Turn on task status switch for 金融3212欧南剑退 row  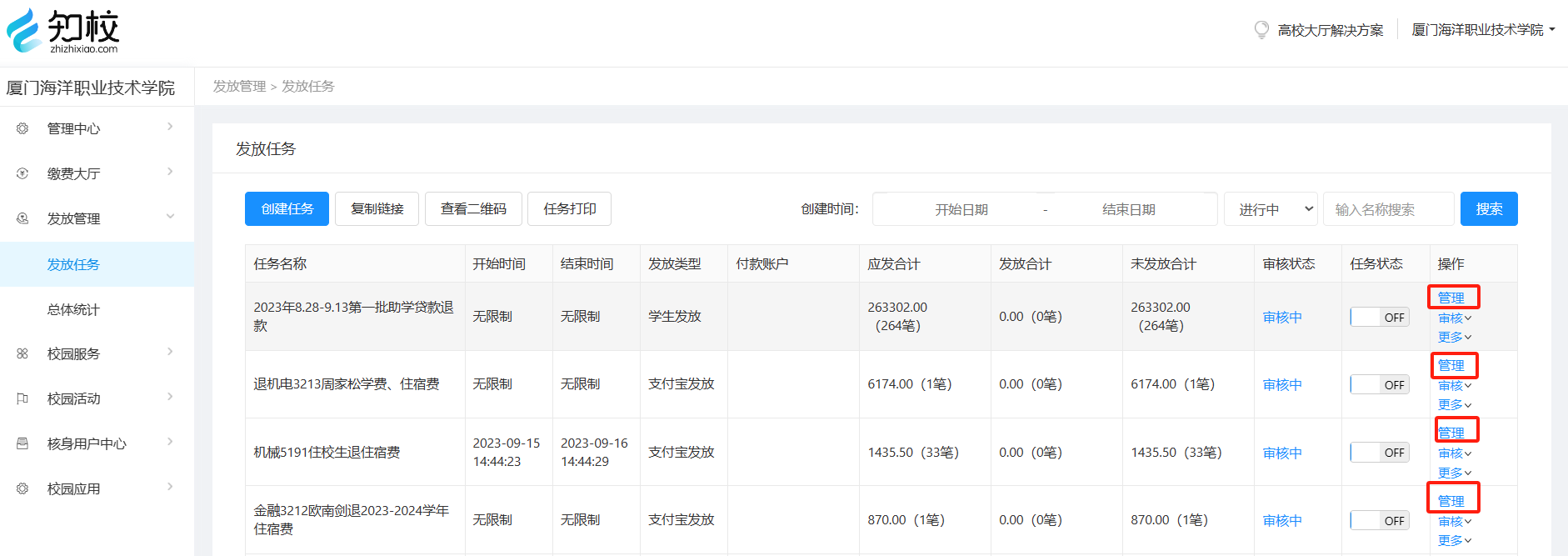tap(1380, 520)
